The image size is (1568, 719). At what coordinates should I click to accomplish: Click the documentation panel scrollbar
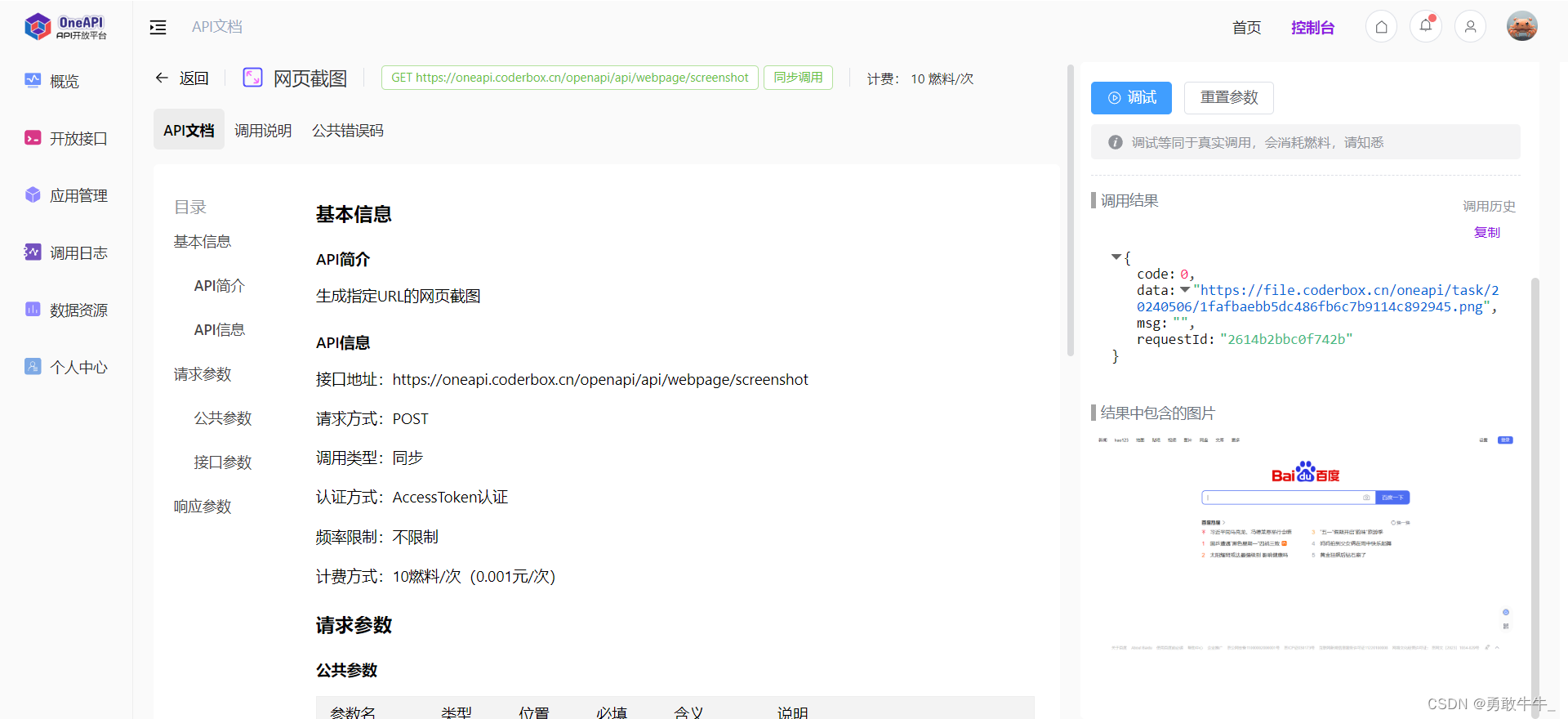click(x=1071, y=211)
